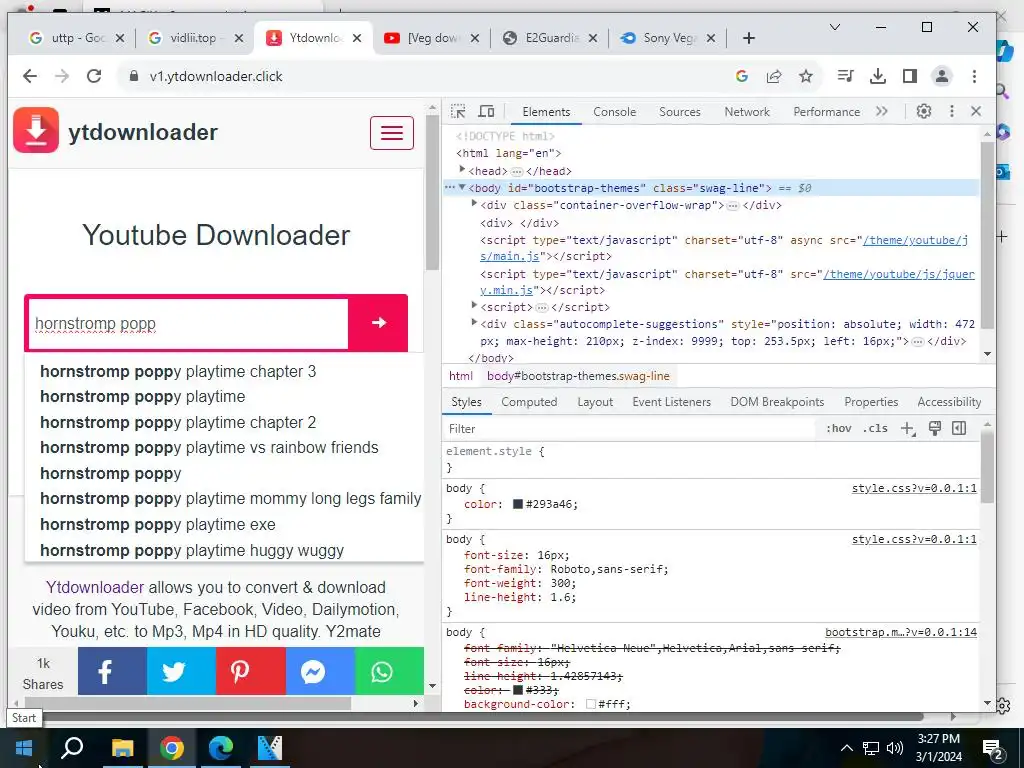Toggle the Chrome side panel icon
The height and width of the screenshot is (768, 1024).
[910, 76]
